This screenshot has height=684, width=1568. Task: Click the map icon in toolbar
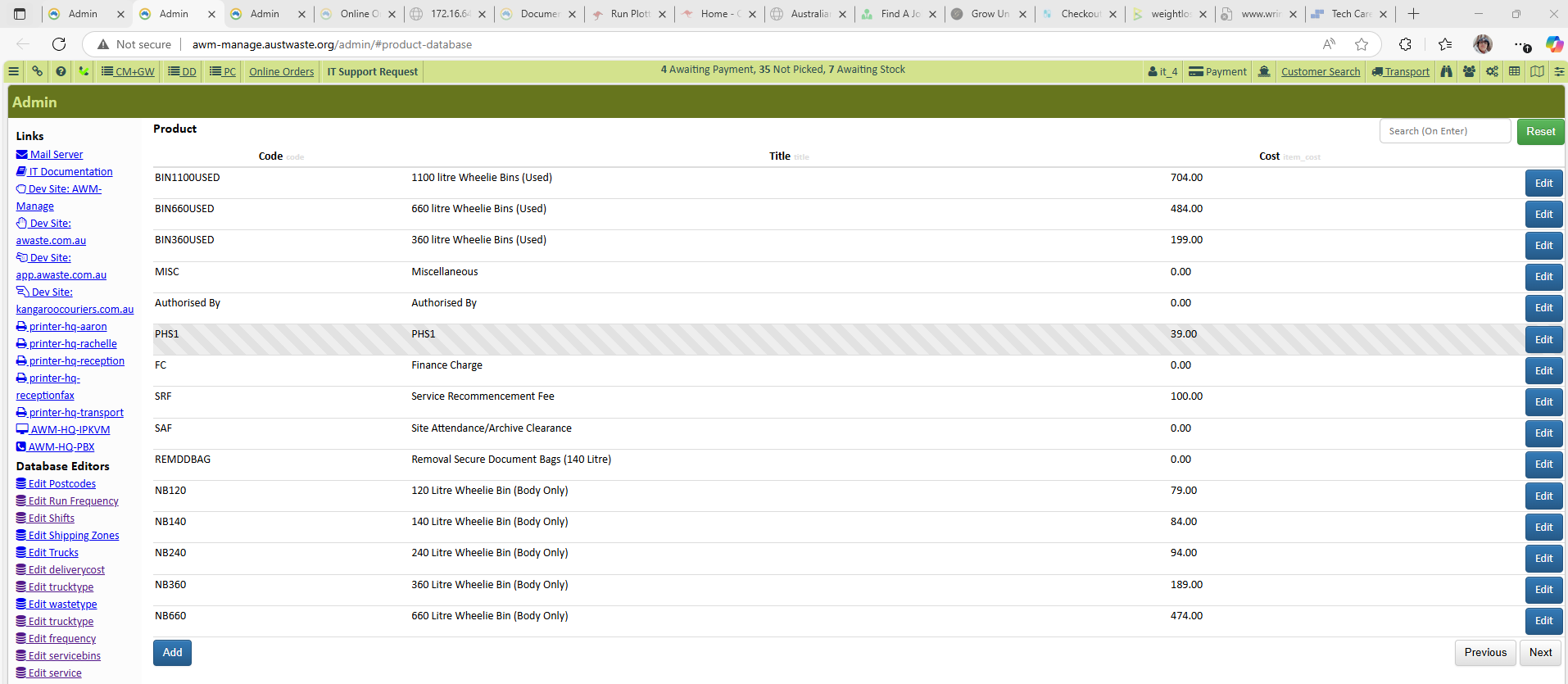pyautogui.click(x=1538, y=71)
